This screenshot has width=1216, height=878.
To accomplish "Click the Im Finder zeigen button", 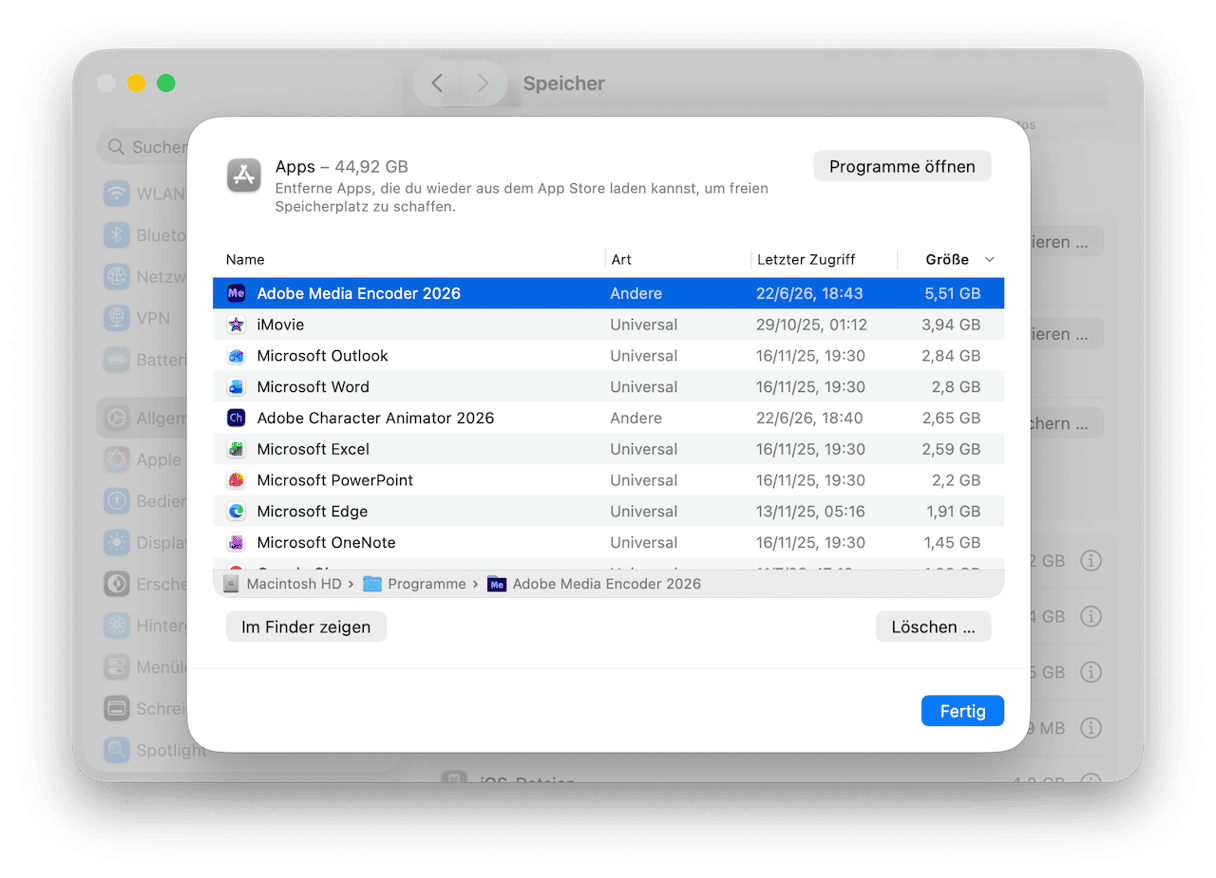I will click(x=306, y=627).
